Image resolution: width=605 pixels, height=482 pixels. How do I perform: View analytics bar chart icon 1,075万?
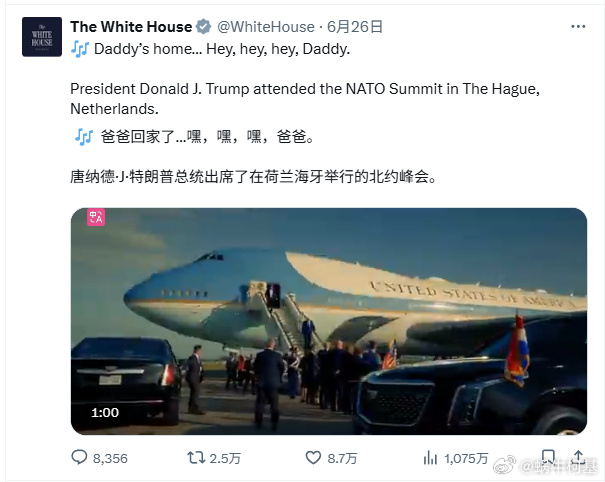click(430, 458)
